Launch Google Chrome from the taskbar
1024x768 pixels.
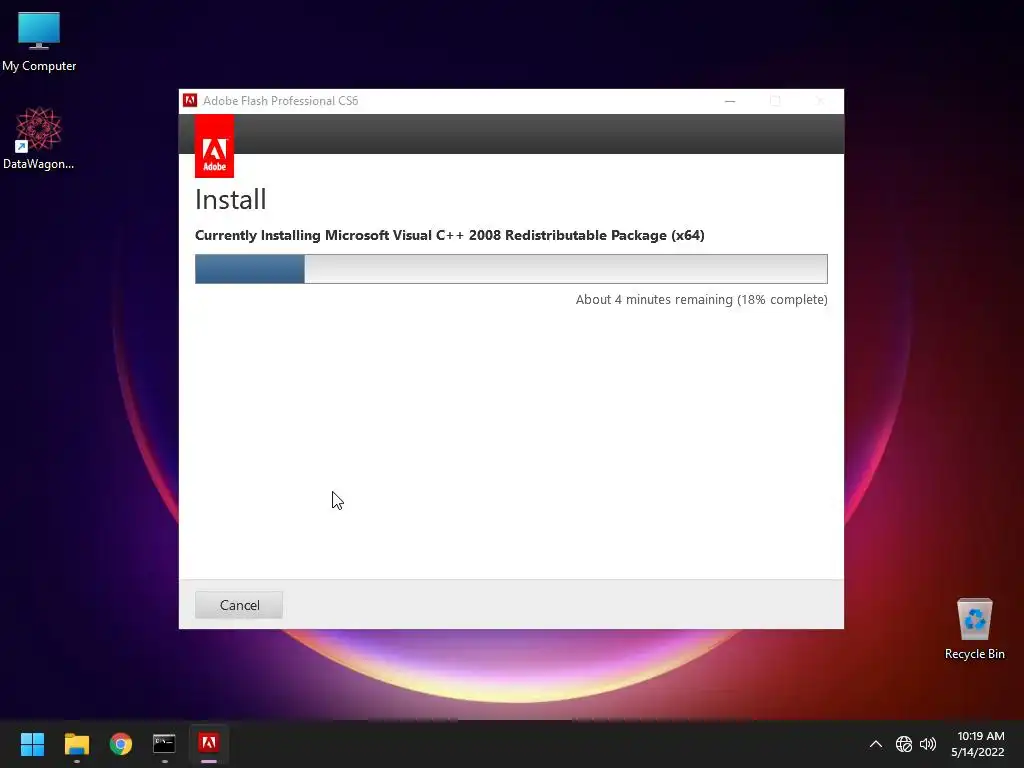click(121, 744)
